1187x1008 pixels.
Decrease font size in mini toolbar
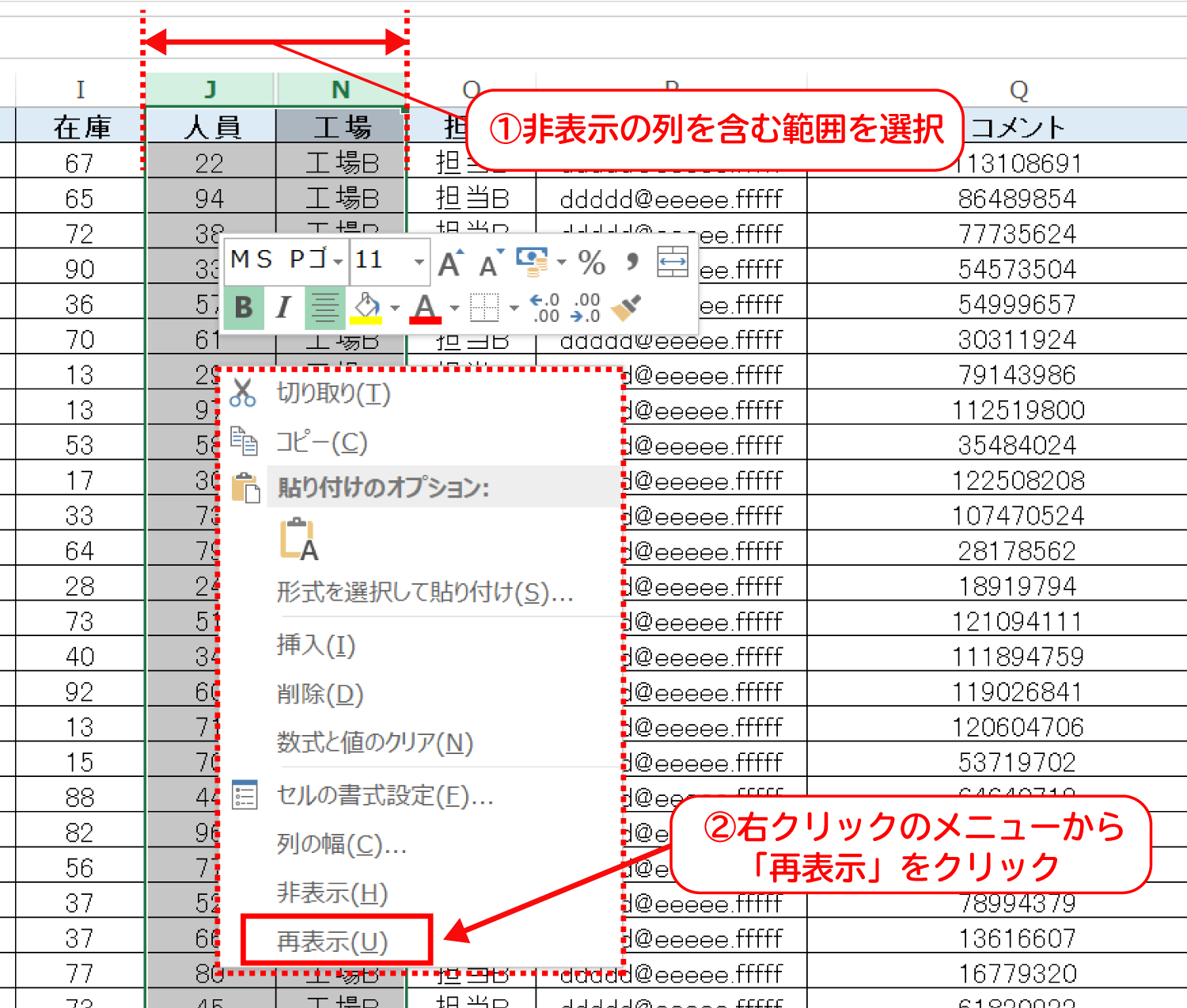tap(491, 262)
